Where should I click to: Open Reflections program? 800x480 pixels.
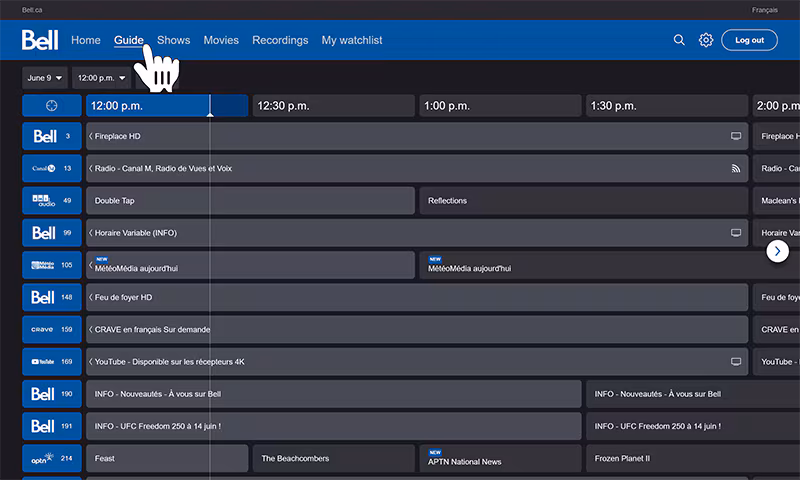tap(584, 200)
